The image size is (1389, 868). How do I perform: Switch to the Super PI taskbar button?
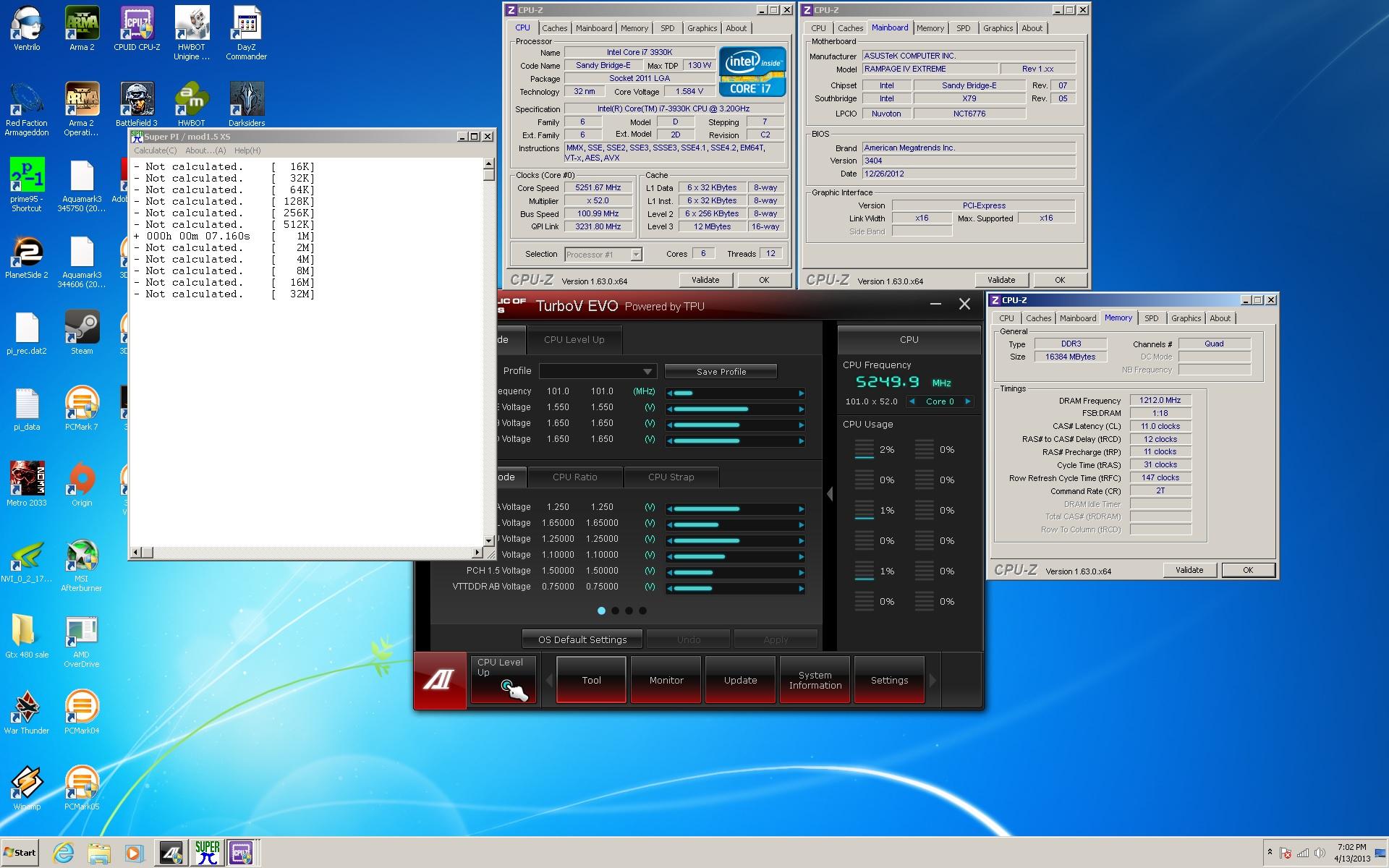[x=208, y=853]
